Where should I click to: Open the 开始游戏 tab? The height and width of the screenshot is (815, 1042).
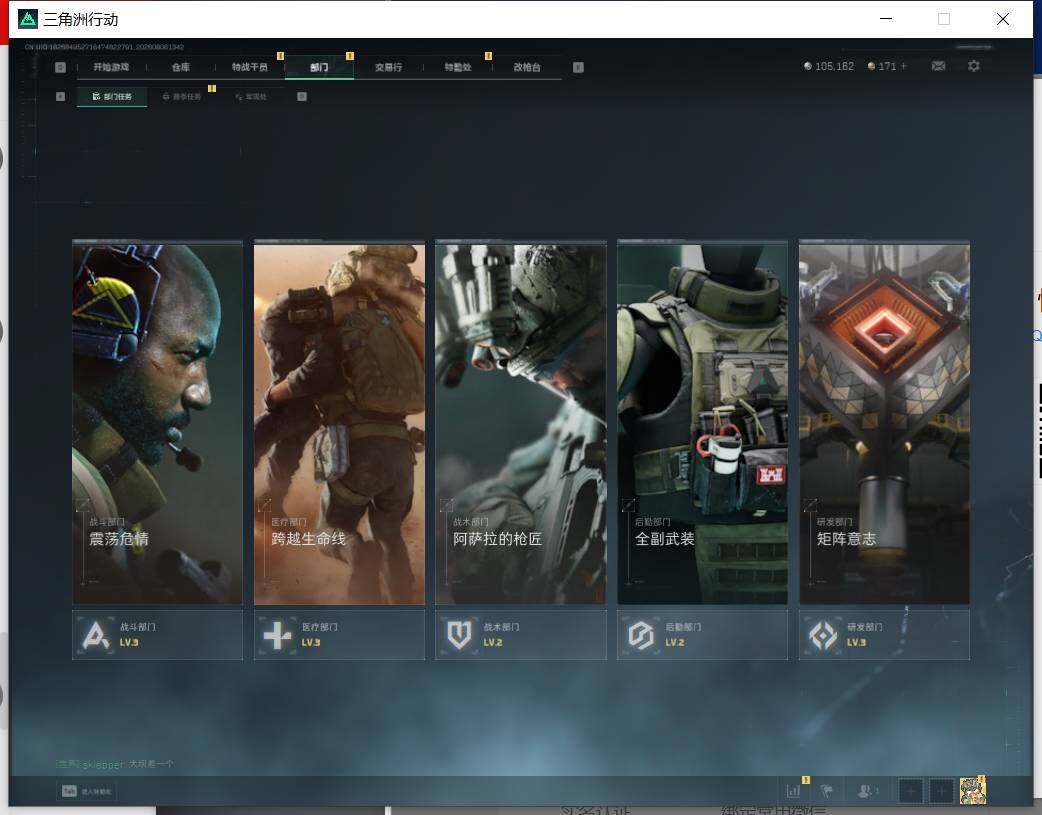point(111,67)
